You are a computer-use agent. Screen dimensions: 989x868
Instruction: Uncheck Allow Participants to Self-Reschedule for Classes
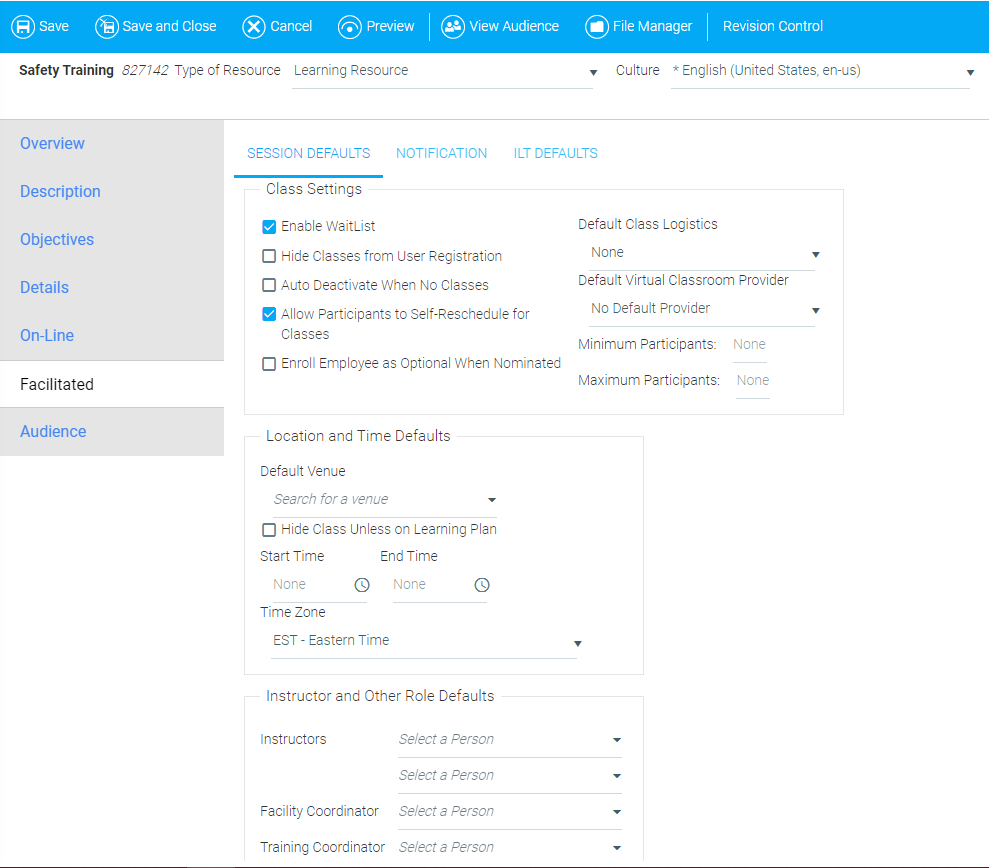[269, 314]
